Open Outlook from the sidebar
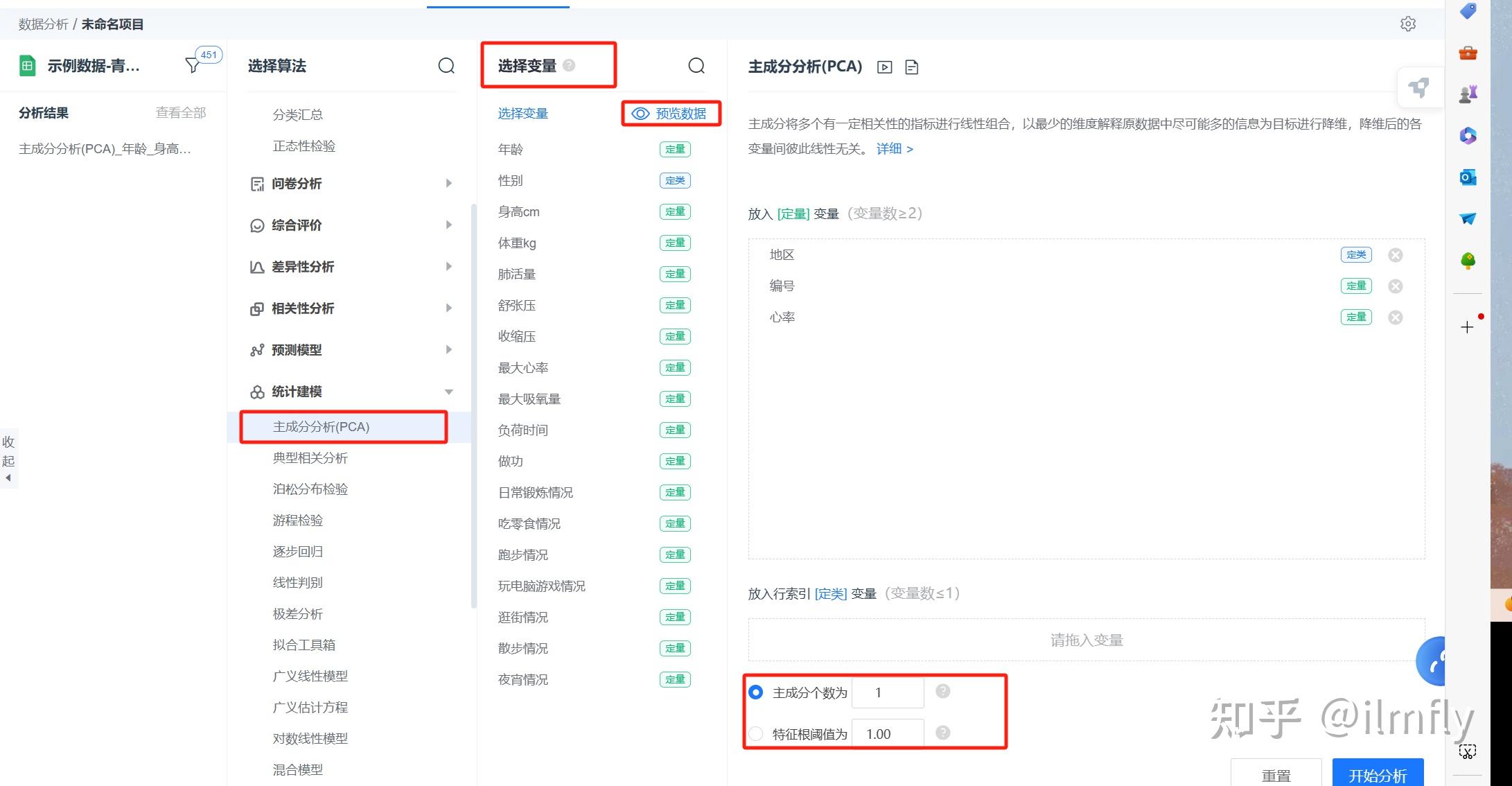This screenshot has height=786, width=1512. click(x=1468, y=177)
